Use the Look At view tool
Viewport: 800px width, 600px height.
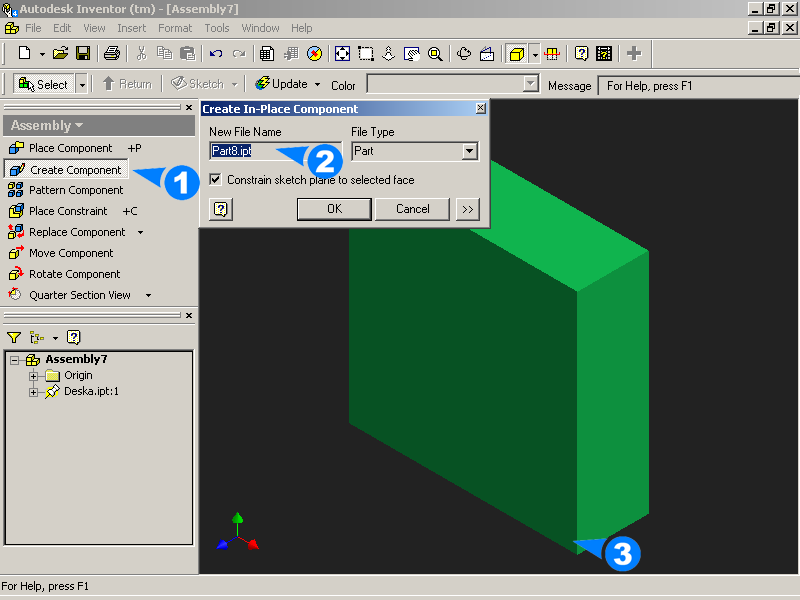pos(487,53)
